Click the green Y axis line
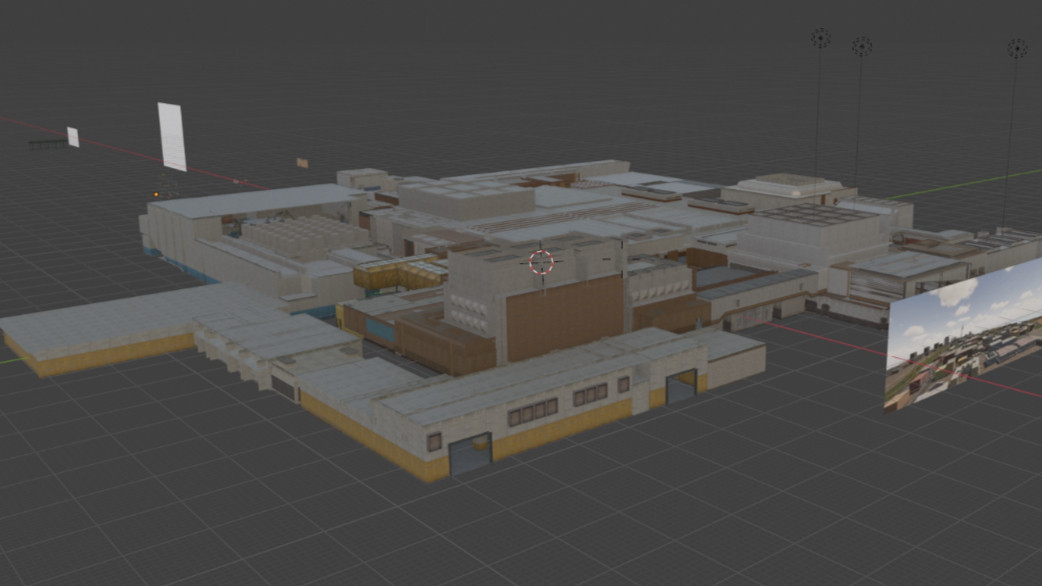 pos(960,184)
